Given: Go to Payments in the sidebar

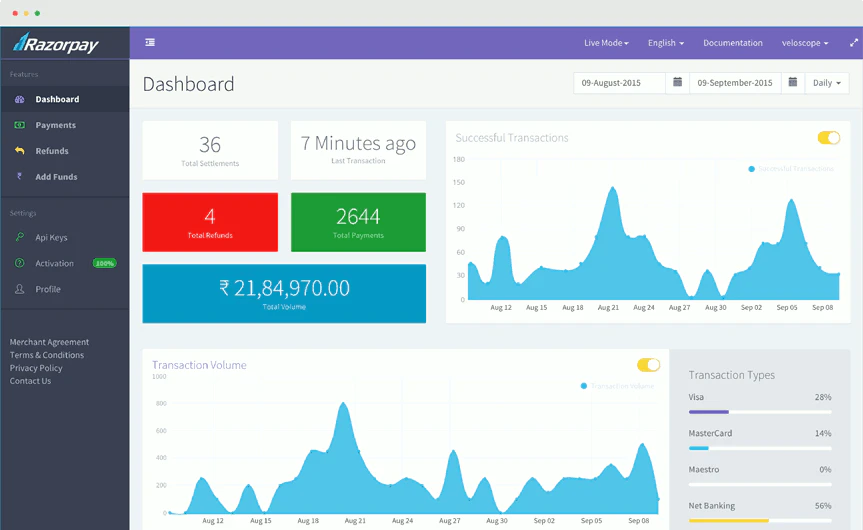Looking at the screenshot, I should [65, 125].
